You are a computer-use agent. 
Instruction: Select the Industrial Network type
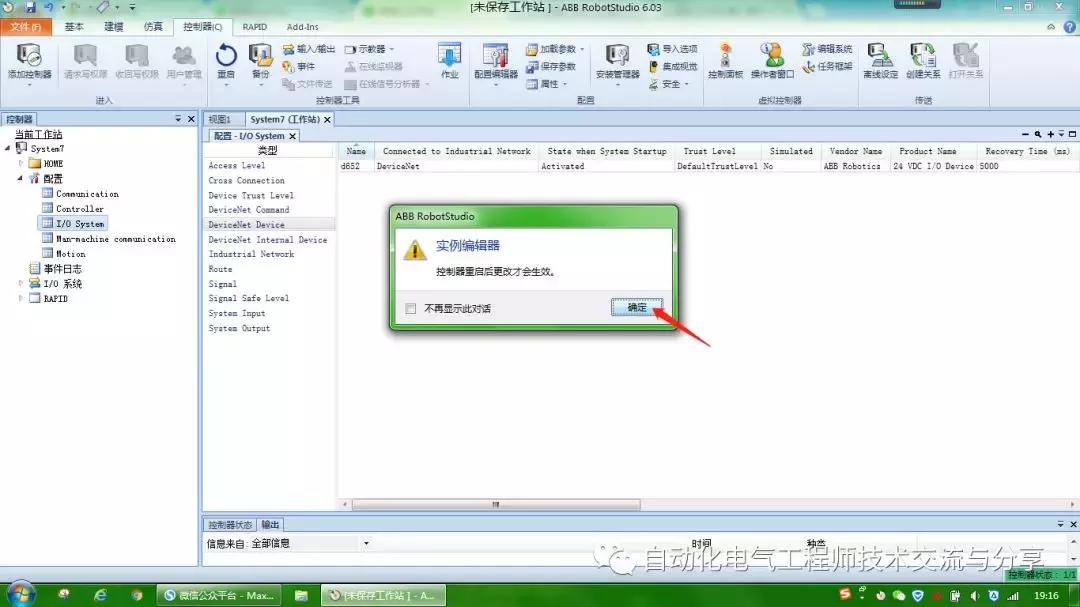[251, 254]
